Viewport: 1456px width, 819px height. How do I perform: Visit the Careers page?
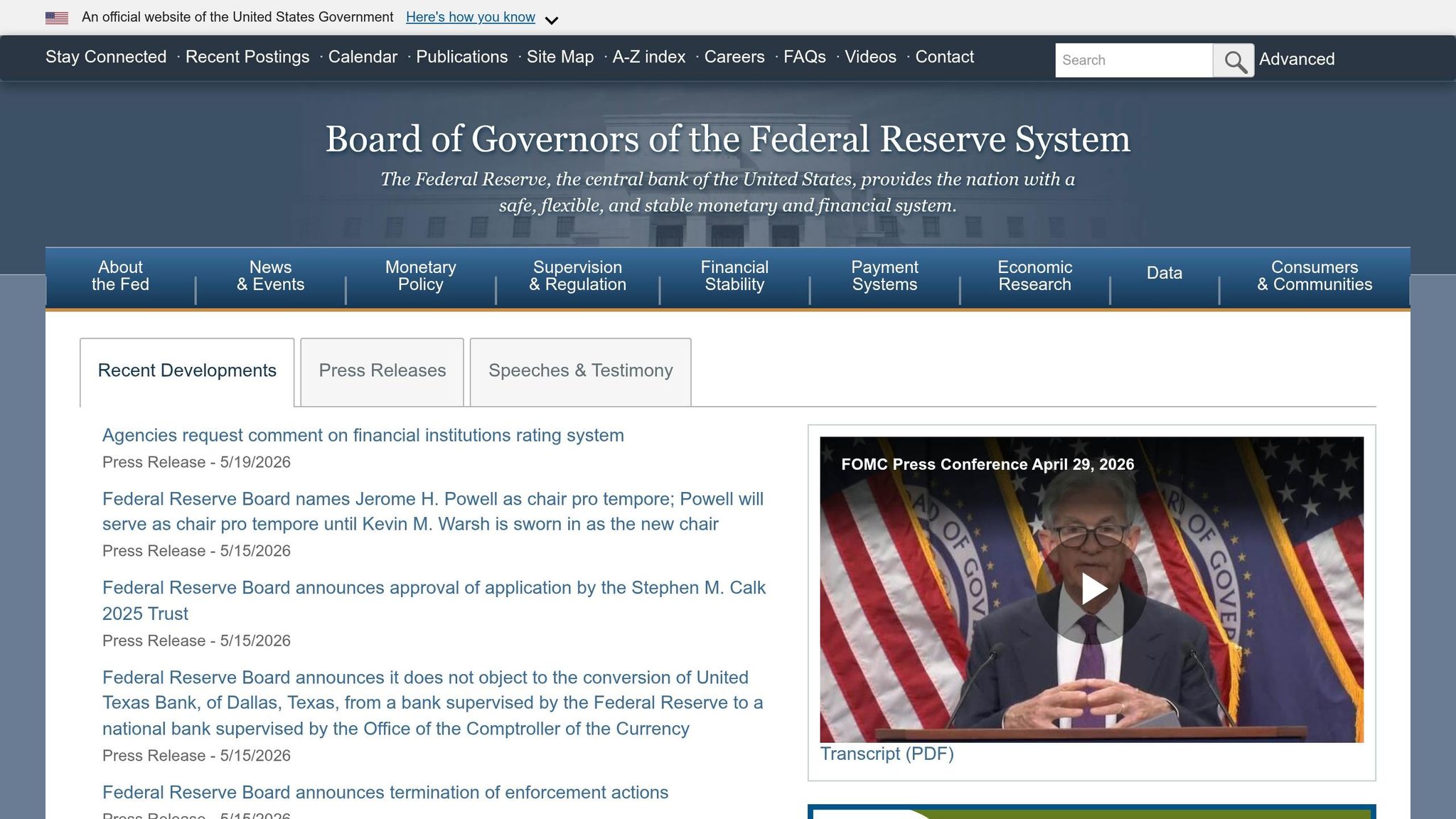tap(734, 57)
